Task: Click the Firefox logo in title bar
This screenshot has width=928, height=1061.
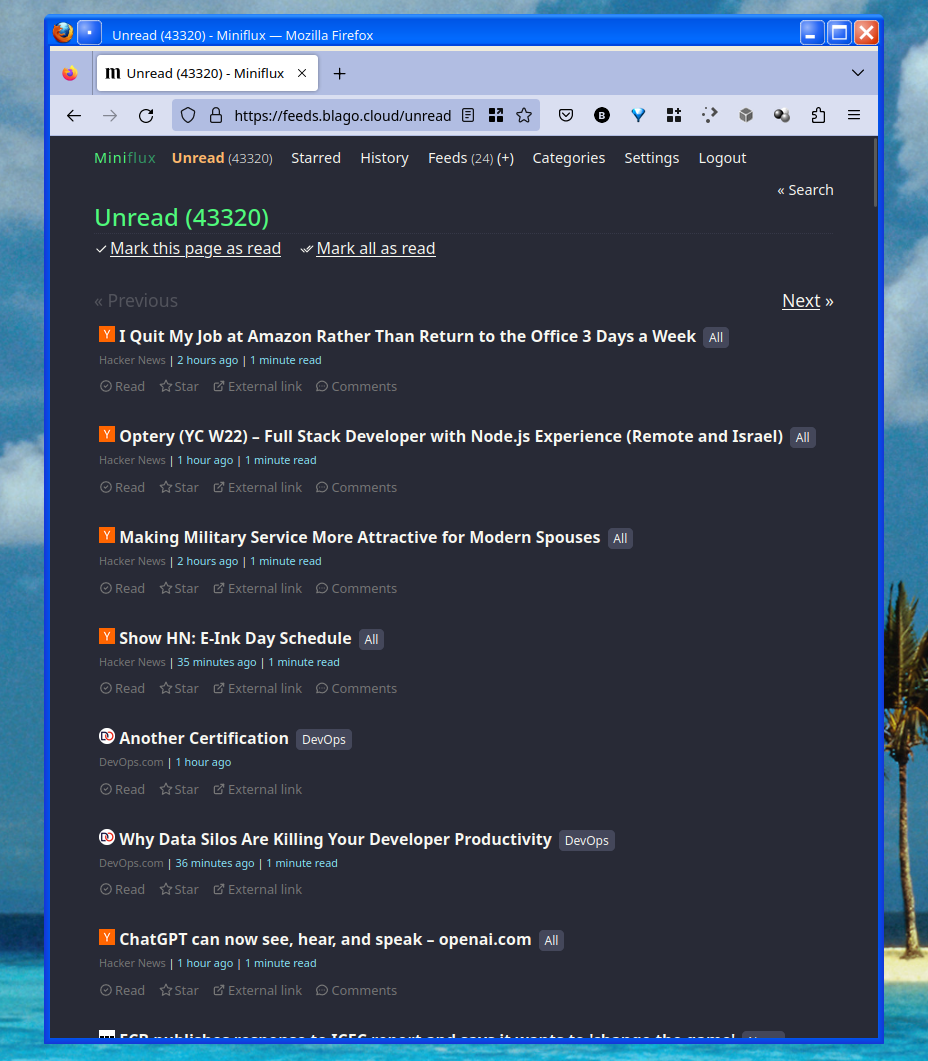Action: [63, 32]
